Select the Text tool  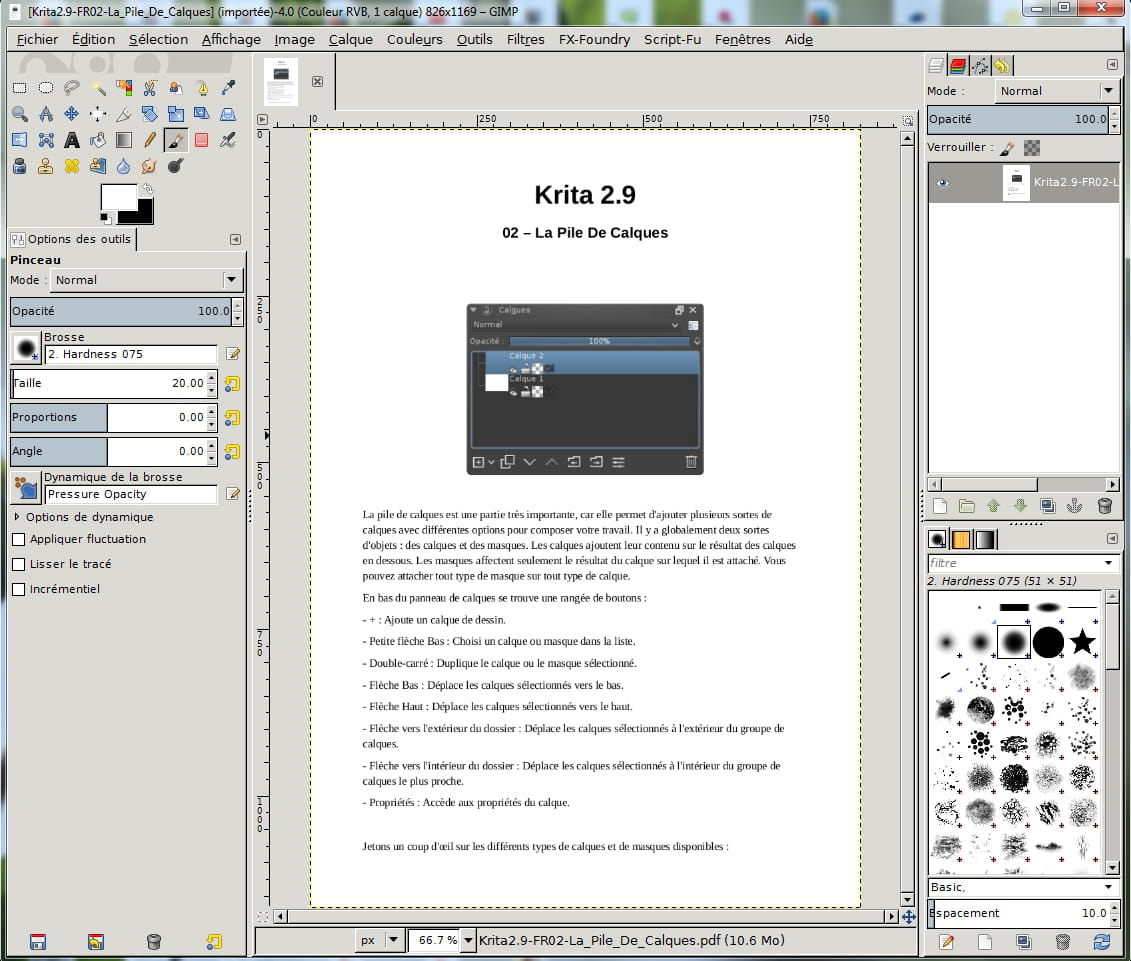(x=71, y=140)
